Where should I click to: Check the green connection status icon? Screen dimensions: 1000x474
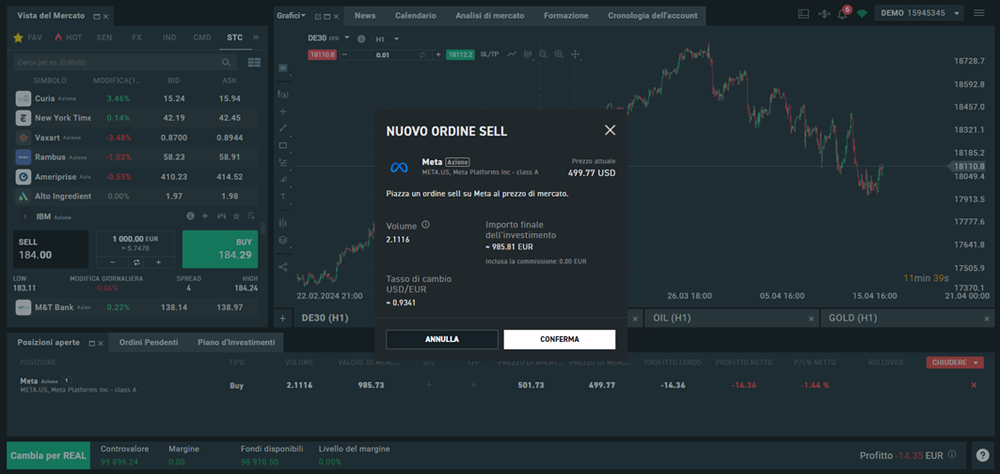point(862,13)
